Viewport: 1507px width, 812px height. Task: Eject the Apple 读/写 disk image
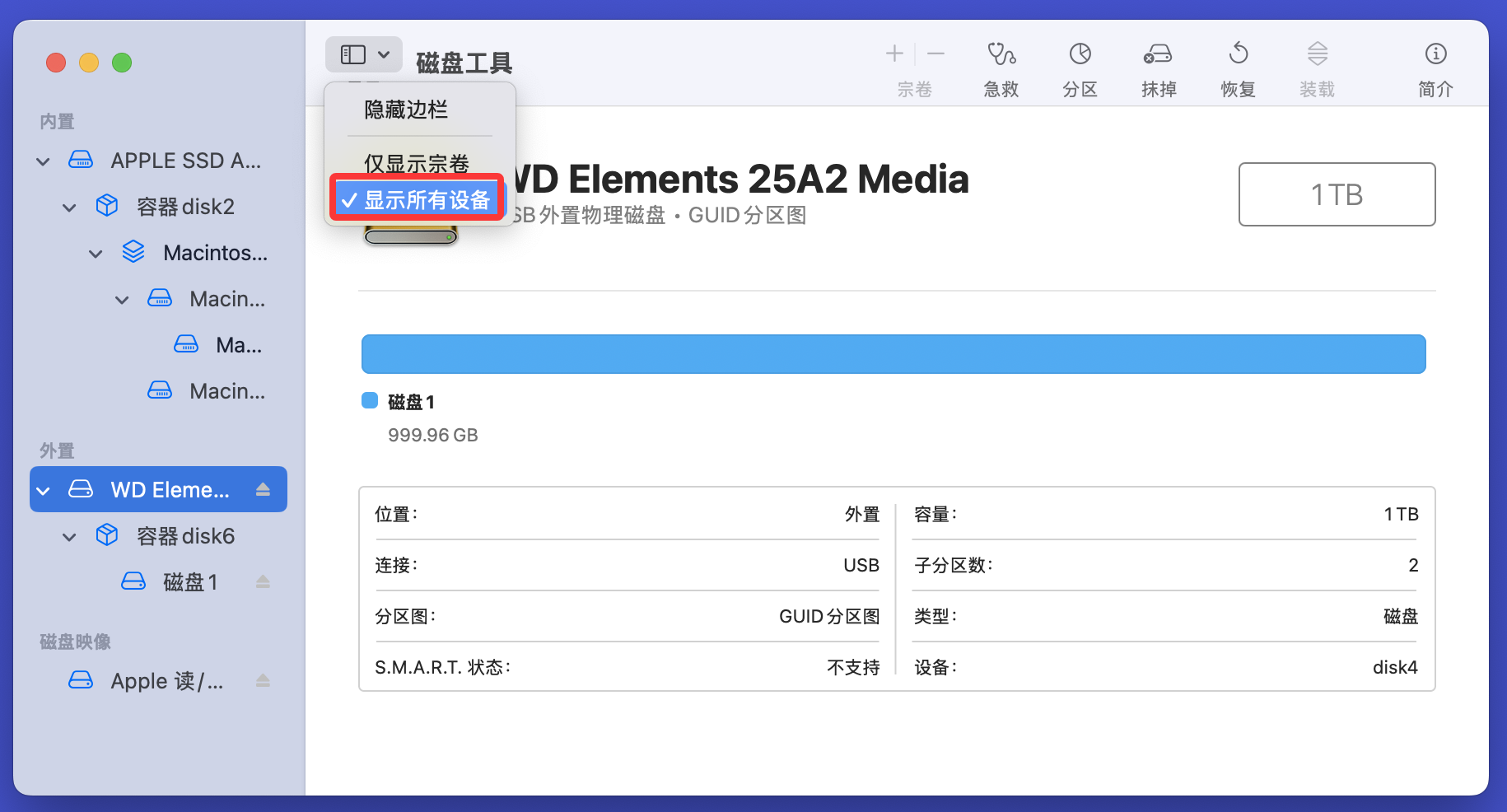click(263, 680)
